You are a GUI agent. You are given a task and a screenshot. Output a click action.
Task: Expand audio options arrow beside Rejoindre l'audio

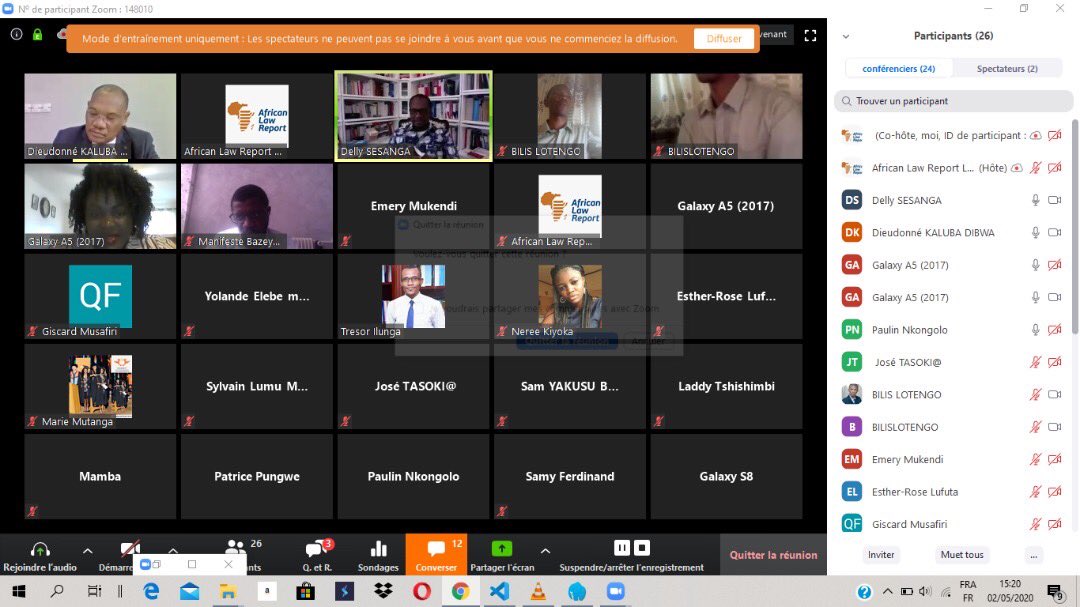pos(87,551)
